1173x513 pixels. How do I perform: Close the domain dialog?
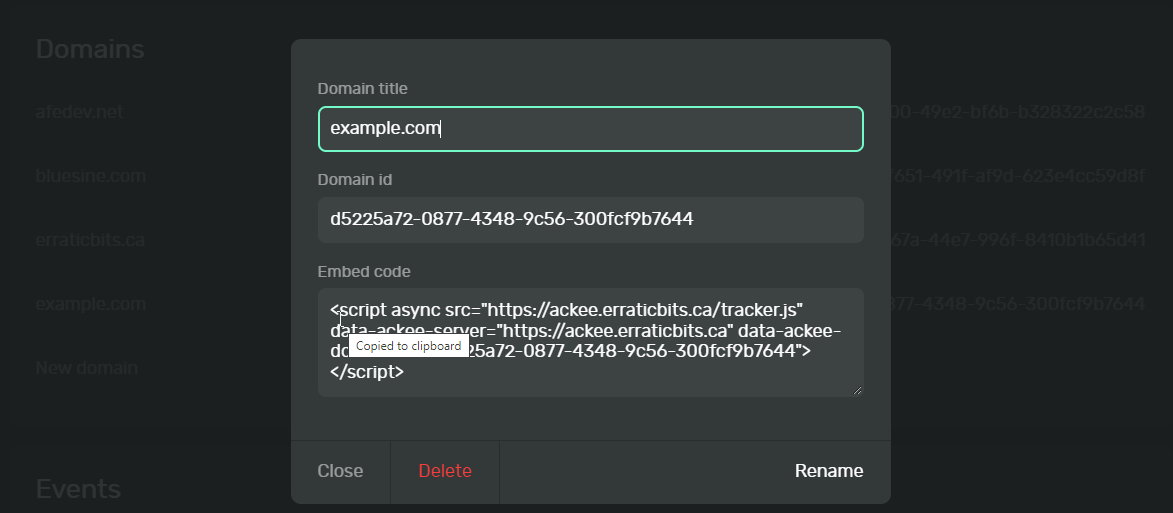pos(340,471)
